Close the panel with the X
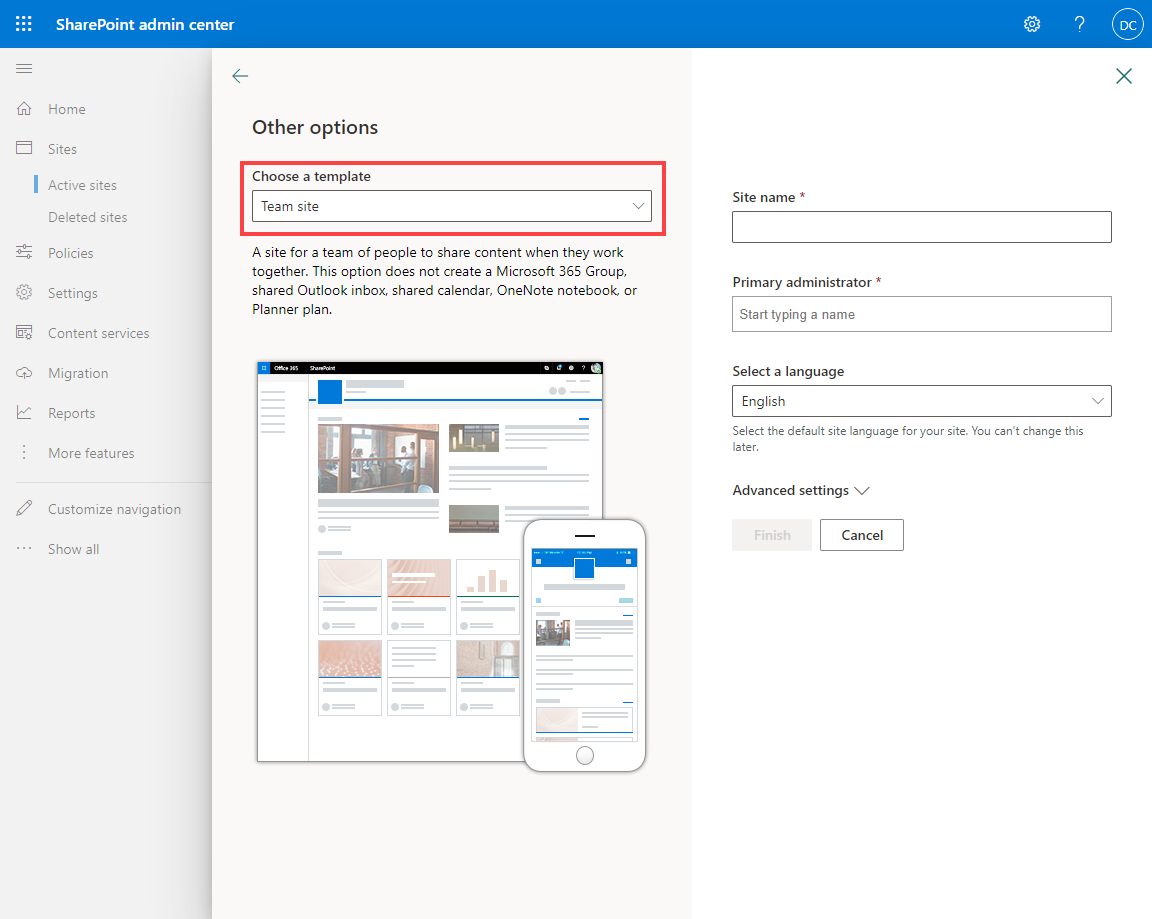This screenshot has height=919, width=1152. [1123, 76]
